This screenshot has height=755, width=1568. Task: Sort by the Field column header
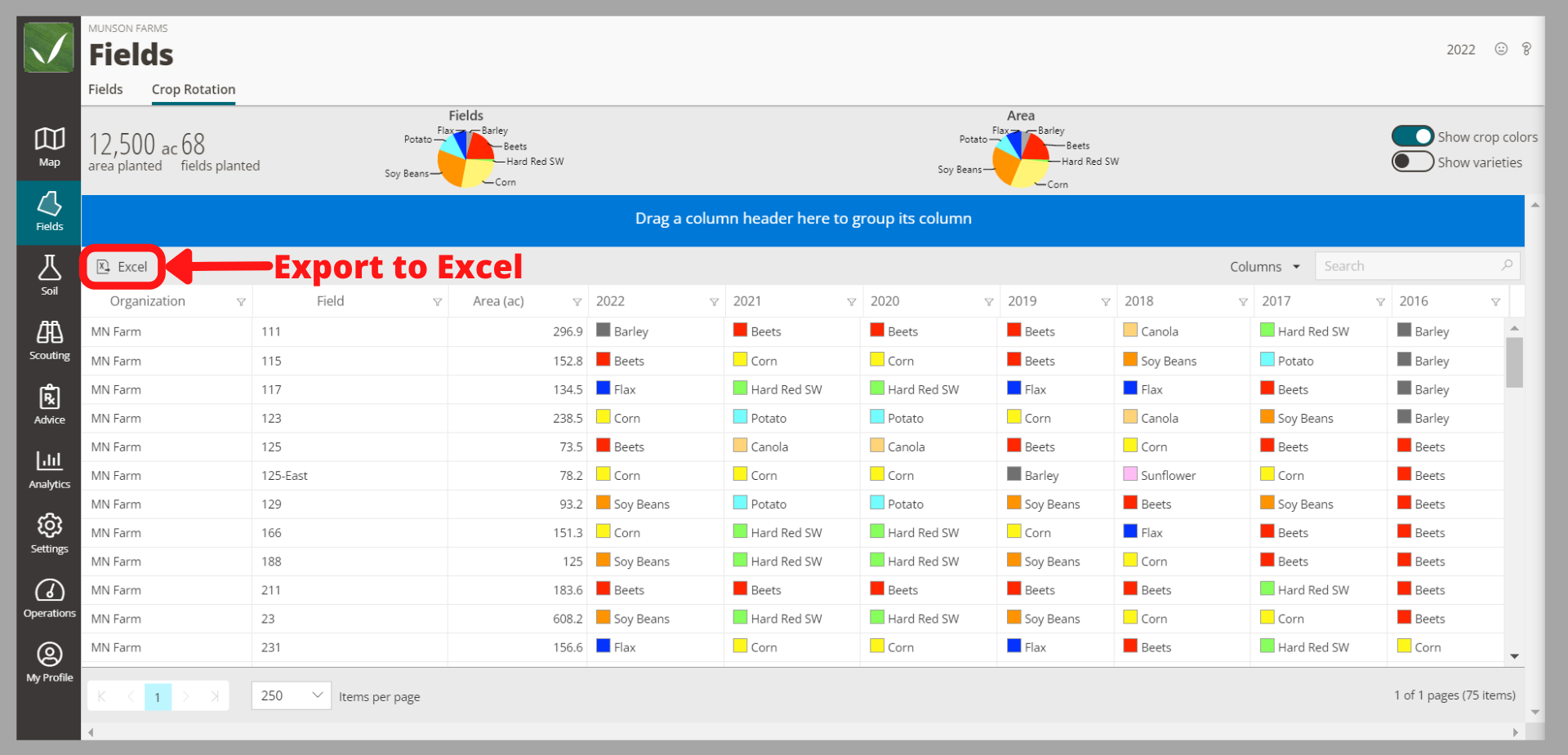pos(330,301)
